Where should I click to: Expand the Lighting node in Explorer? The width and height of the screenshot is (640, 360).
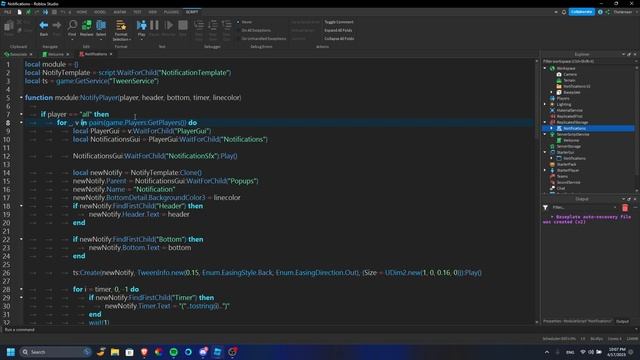(545, 104)
